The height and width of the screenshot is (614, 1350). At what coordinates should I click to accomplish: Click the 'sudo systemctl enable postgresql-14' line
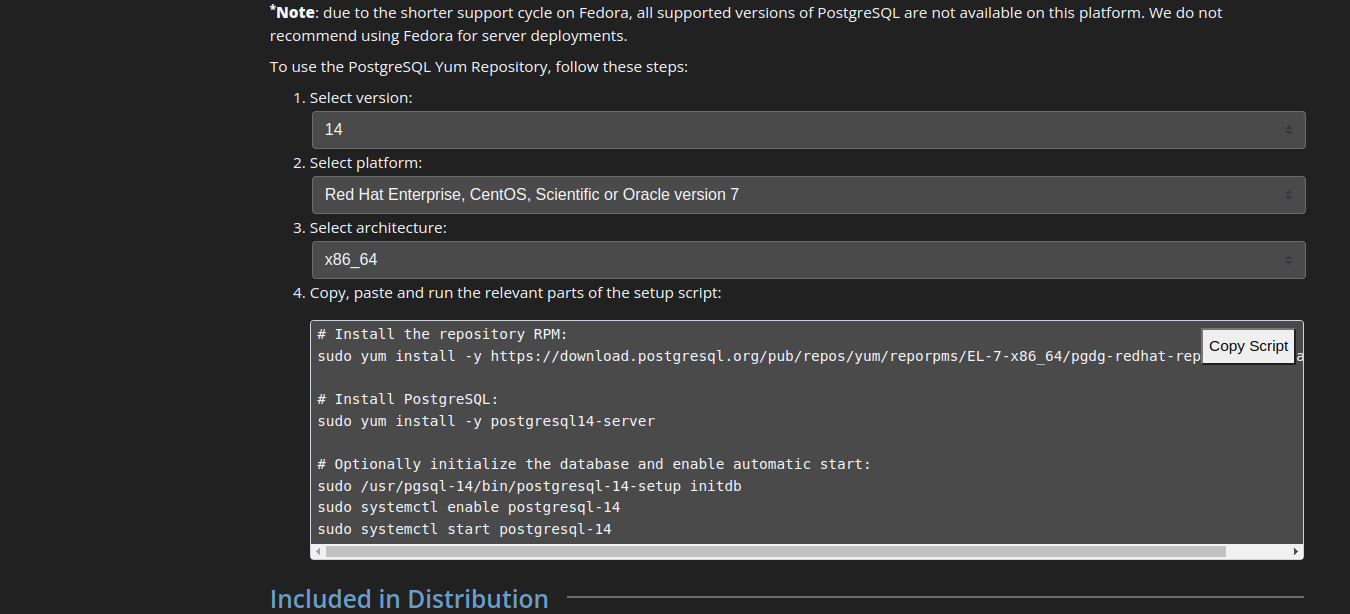point(469,508)
